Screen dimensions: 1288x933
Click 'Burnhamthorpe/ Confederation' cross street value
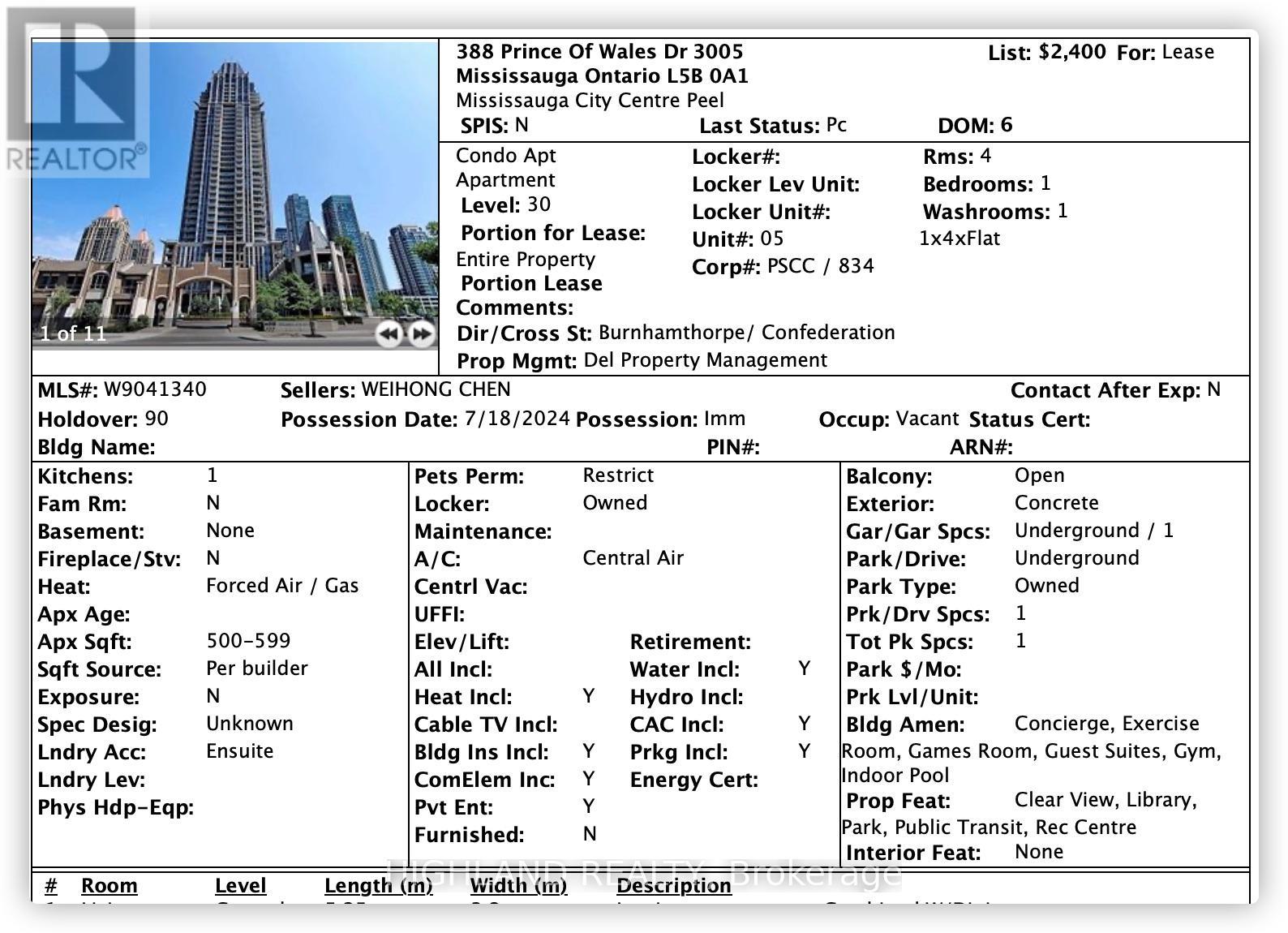pos(747,333)
